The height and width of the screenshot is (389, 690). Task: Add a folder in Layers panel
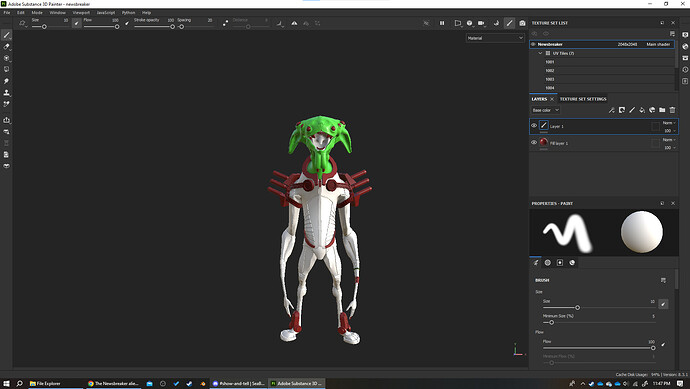[x=662, y=110]
